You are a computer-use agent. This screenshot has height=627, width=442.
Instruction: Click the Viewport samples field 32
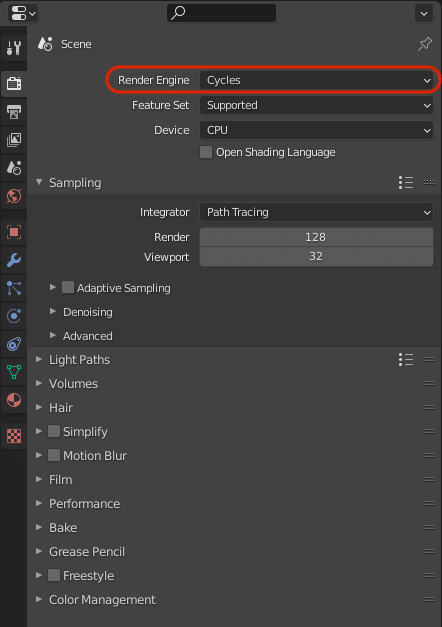[x=316, y=256]
